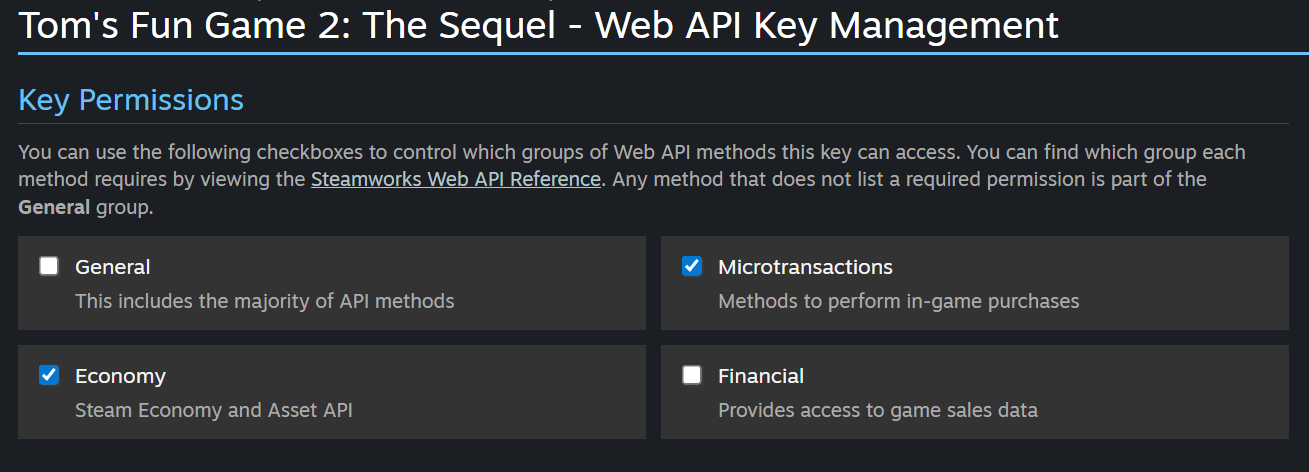This screenshot has width=1309, height=472.
Task: Uncheck the Microtransactions checkbox
Action: 692,266
